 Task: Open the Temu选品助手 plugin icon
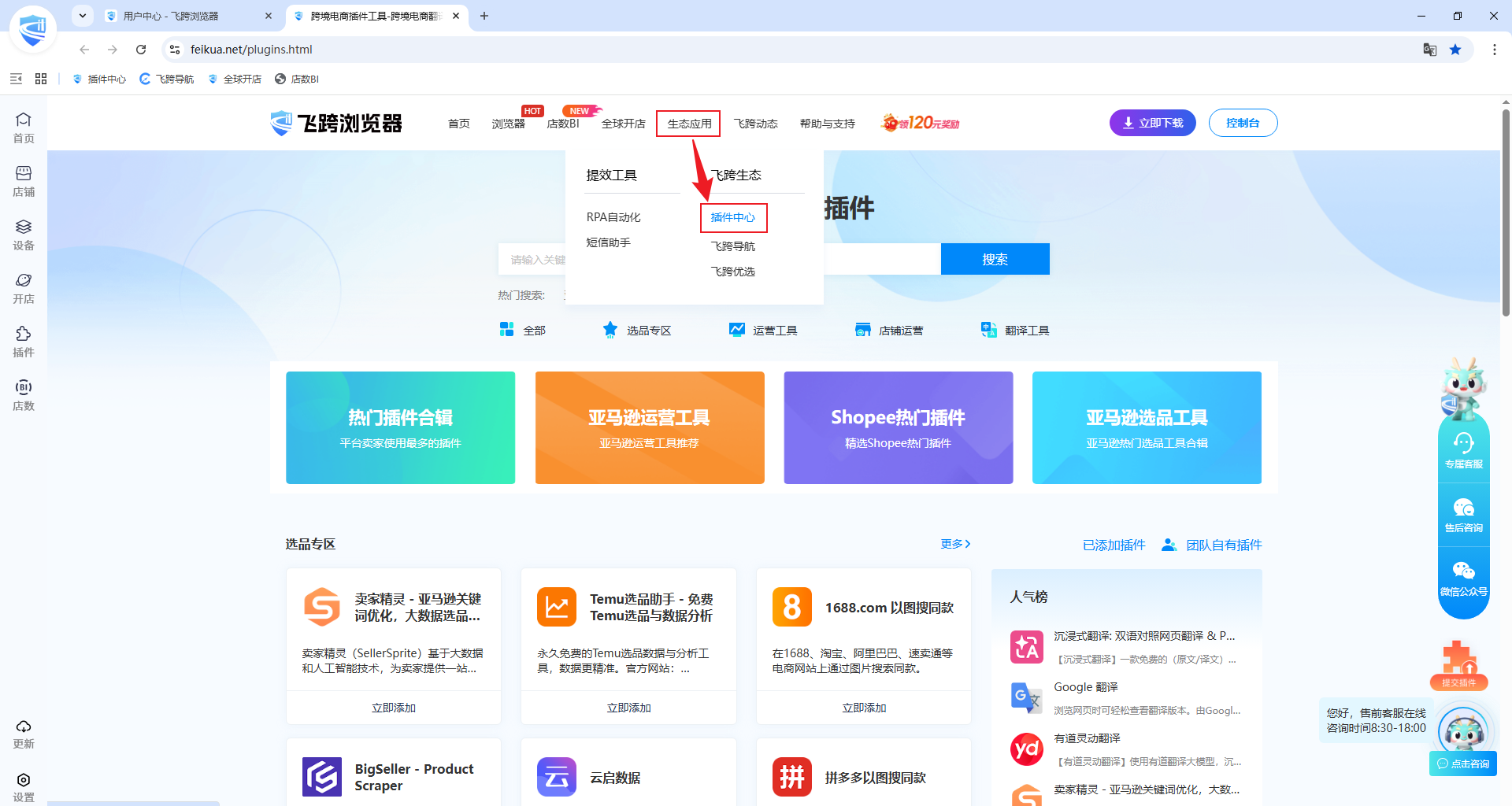coord(557,607)
